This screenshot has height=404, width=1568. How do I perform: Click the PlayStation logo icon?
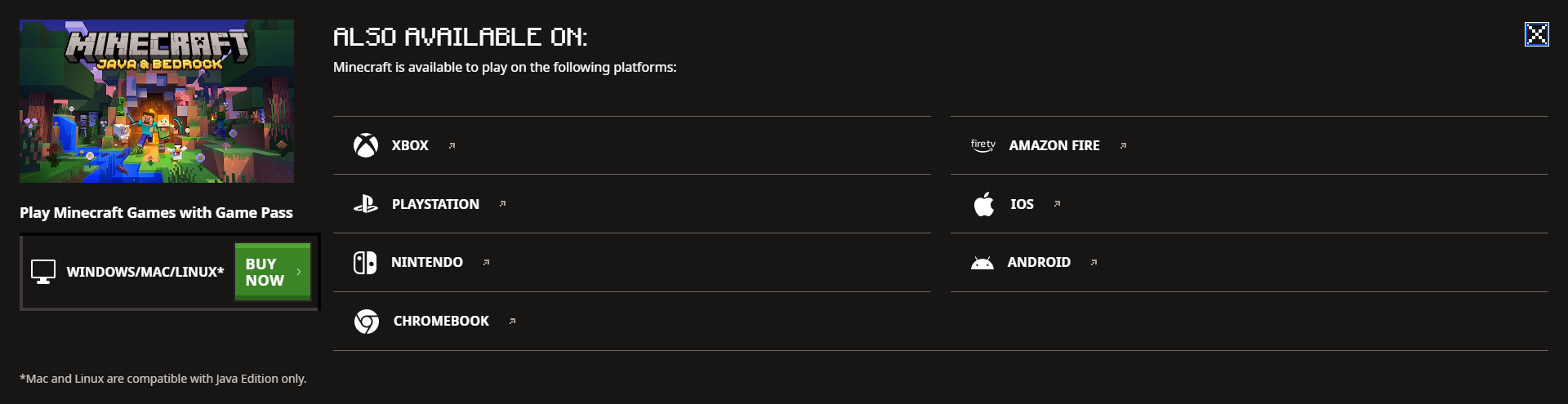pos(365,204)
